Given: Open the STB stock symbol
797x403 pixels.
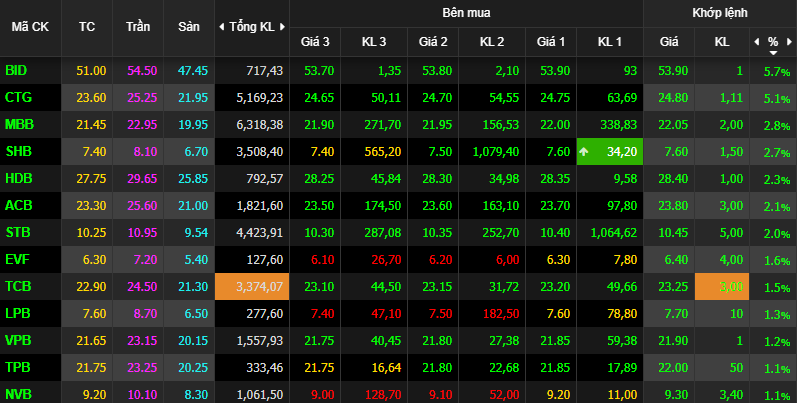Looking at the screenshot, I should (18, 232).
